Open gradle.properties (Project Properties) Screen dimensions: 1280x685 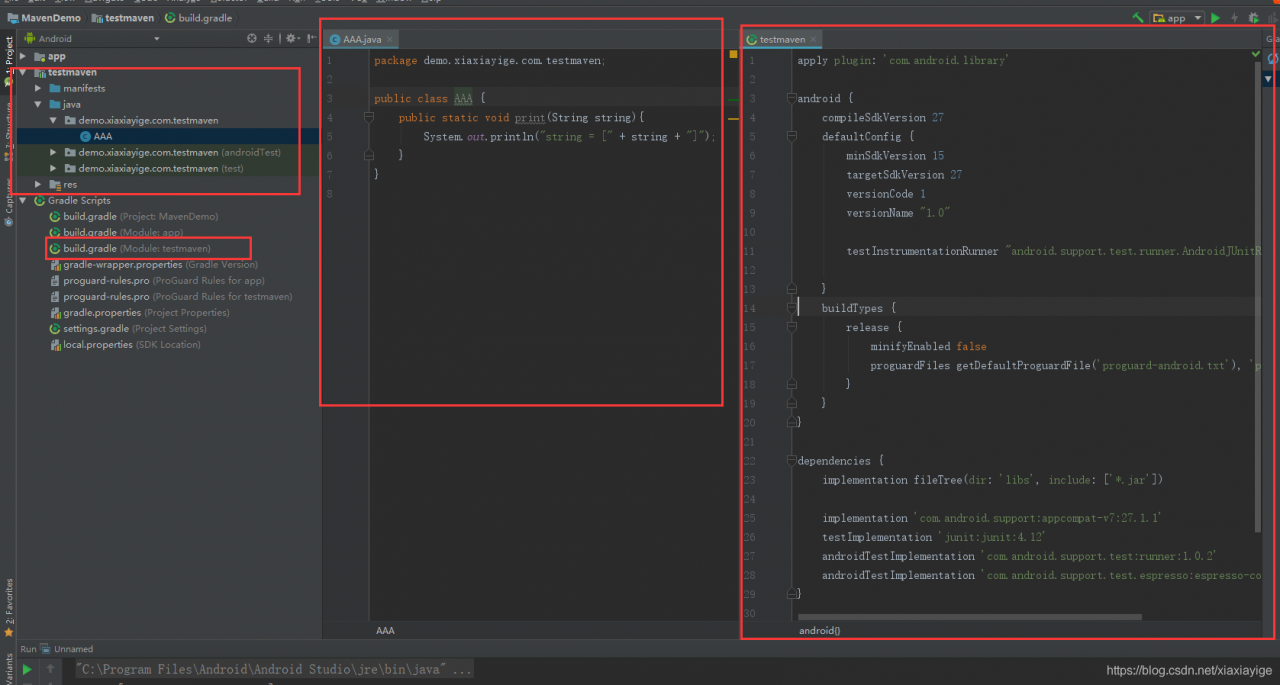(x=139, y=312)
